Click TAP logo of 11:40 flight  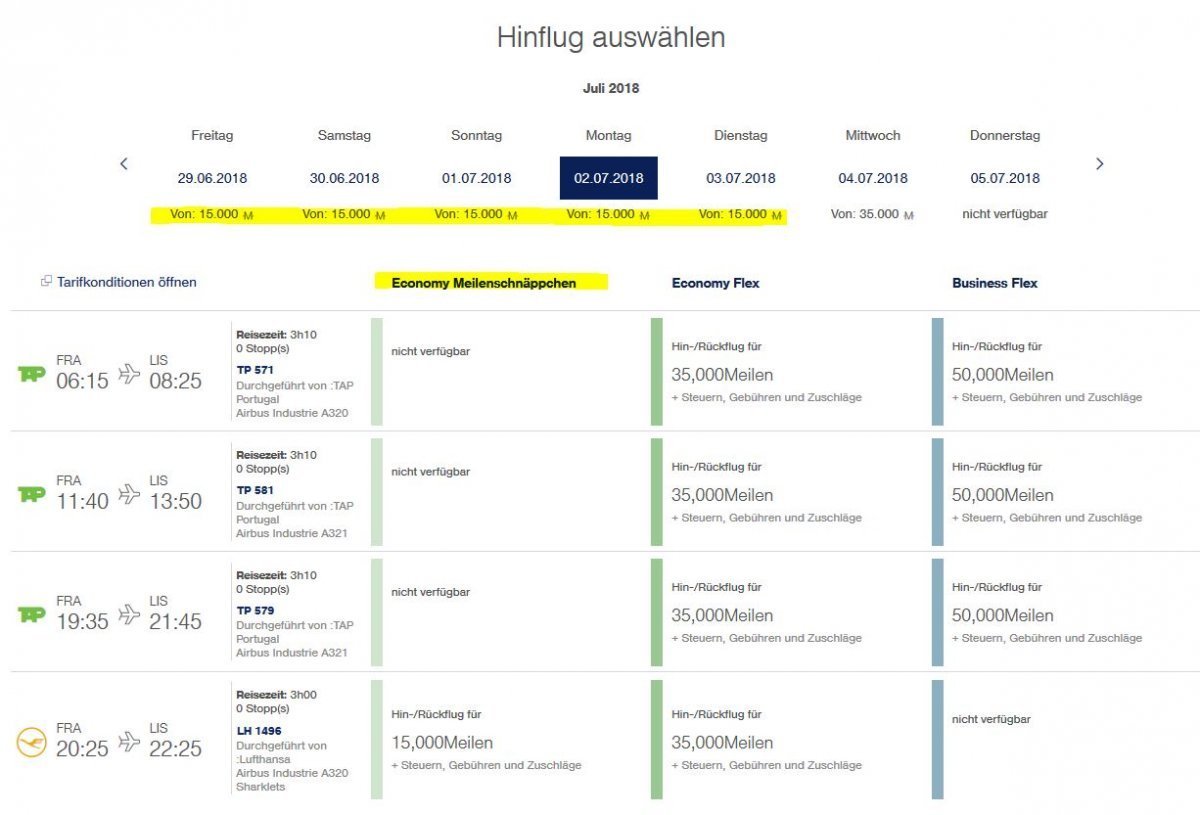tap(32, 494)
